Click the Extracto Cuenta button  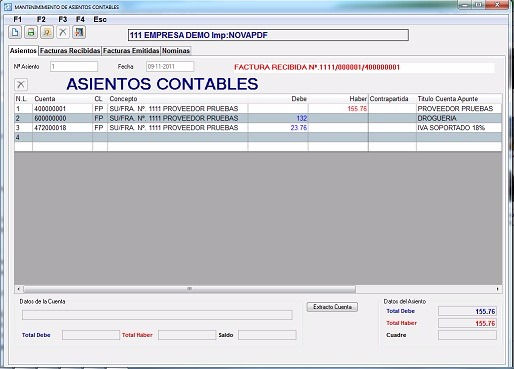pyautogui.click(x=332, y=307)
